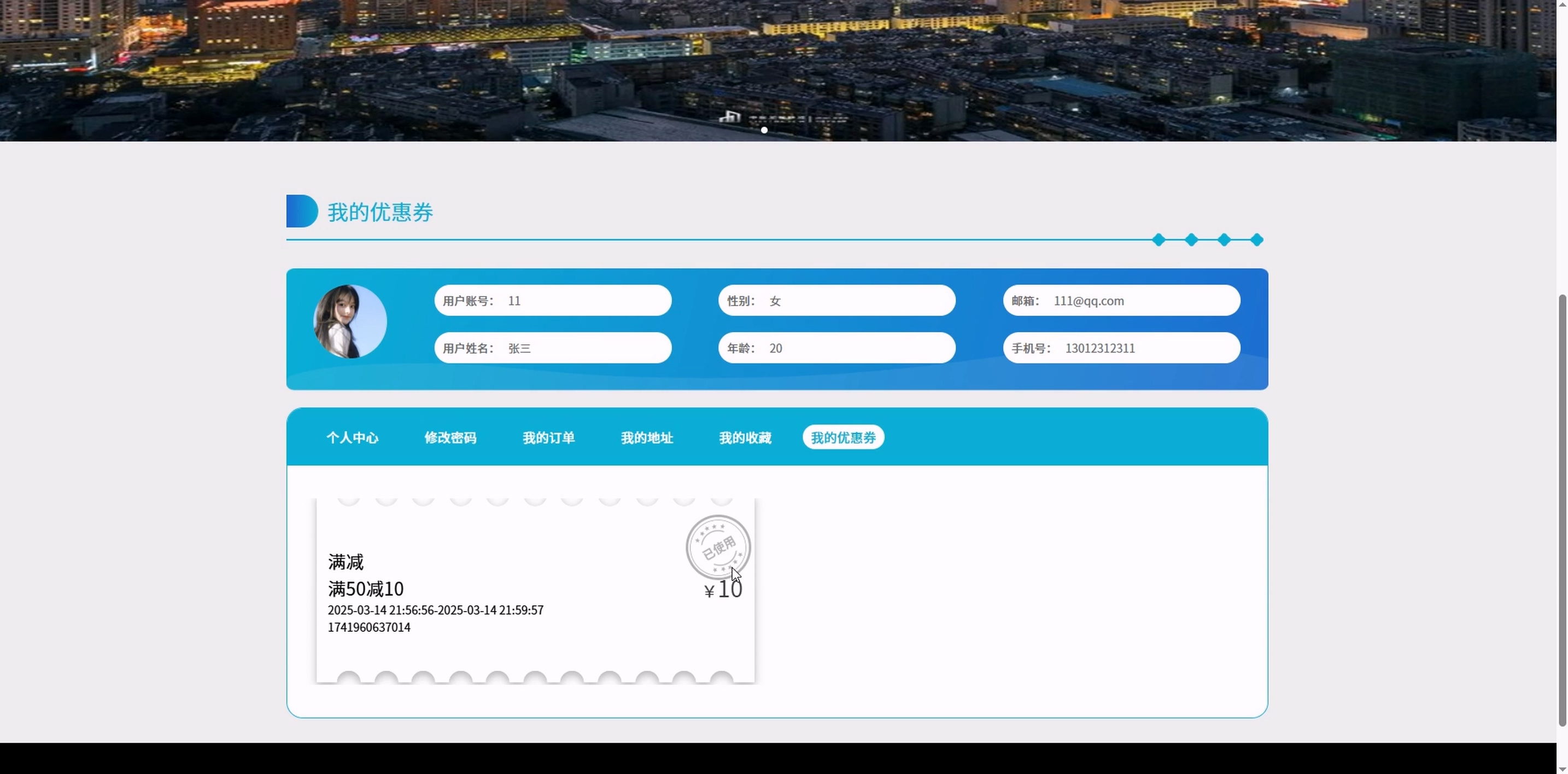The width and height of the screenshot is (1568, 774).
Task: Click the blue section-title marker icon
Action: tap(301, 211)
